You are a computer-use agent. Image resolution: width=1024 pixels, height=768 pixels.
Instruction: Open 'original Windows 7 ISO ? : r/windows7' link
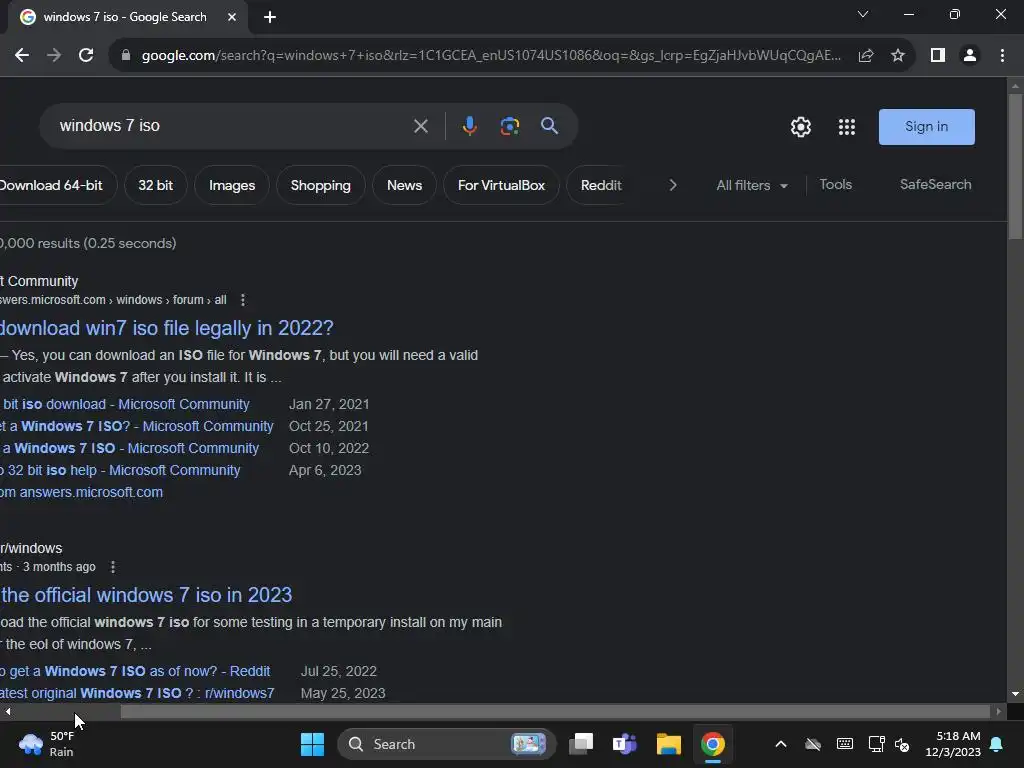[x=137, y=694]
